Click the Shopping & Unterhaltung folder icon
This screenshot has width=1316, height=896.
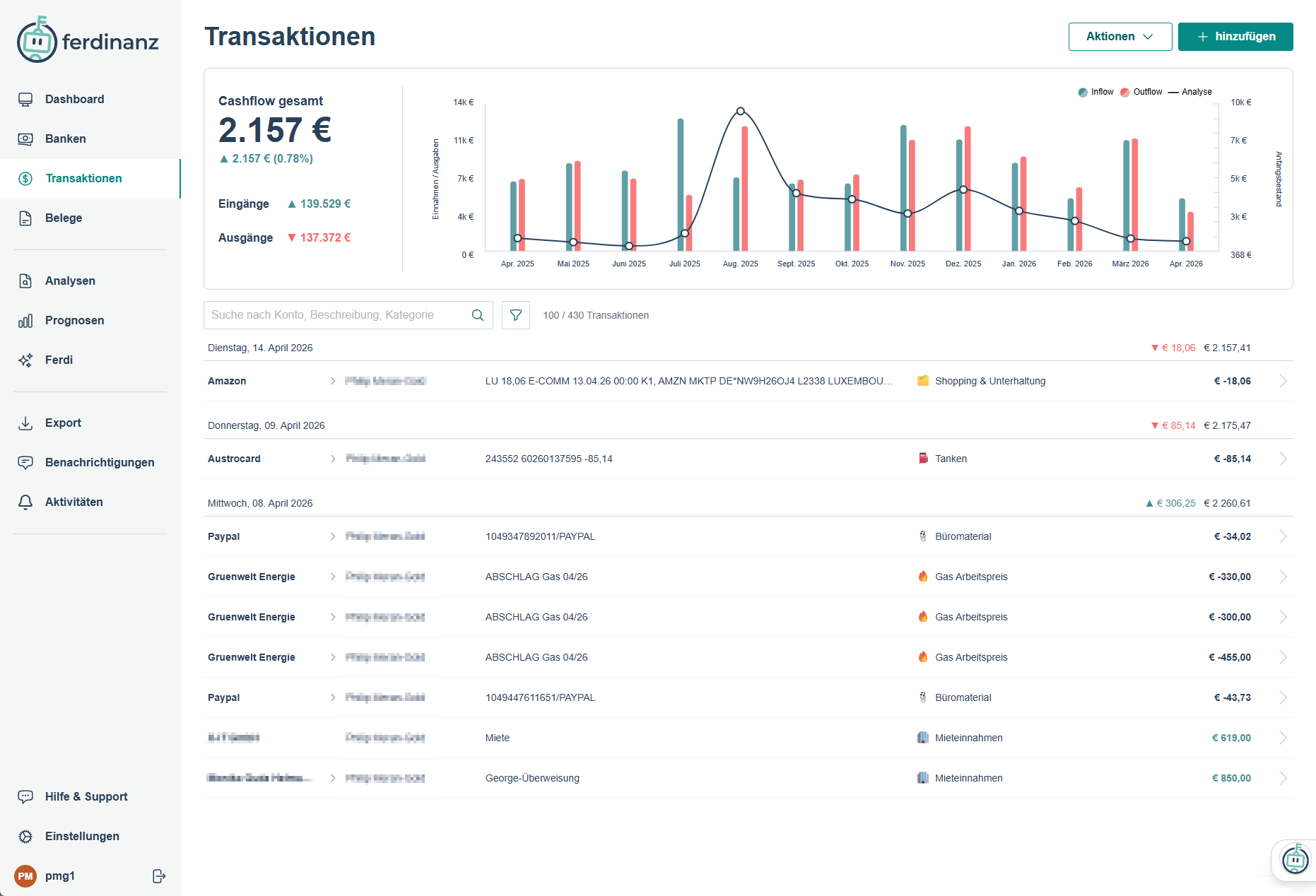(x=923, y=381)
